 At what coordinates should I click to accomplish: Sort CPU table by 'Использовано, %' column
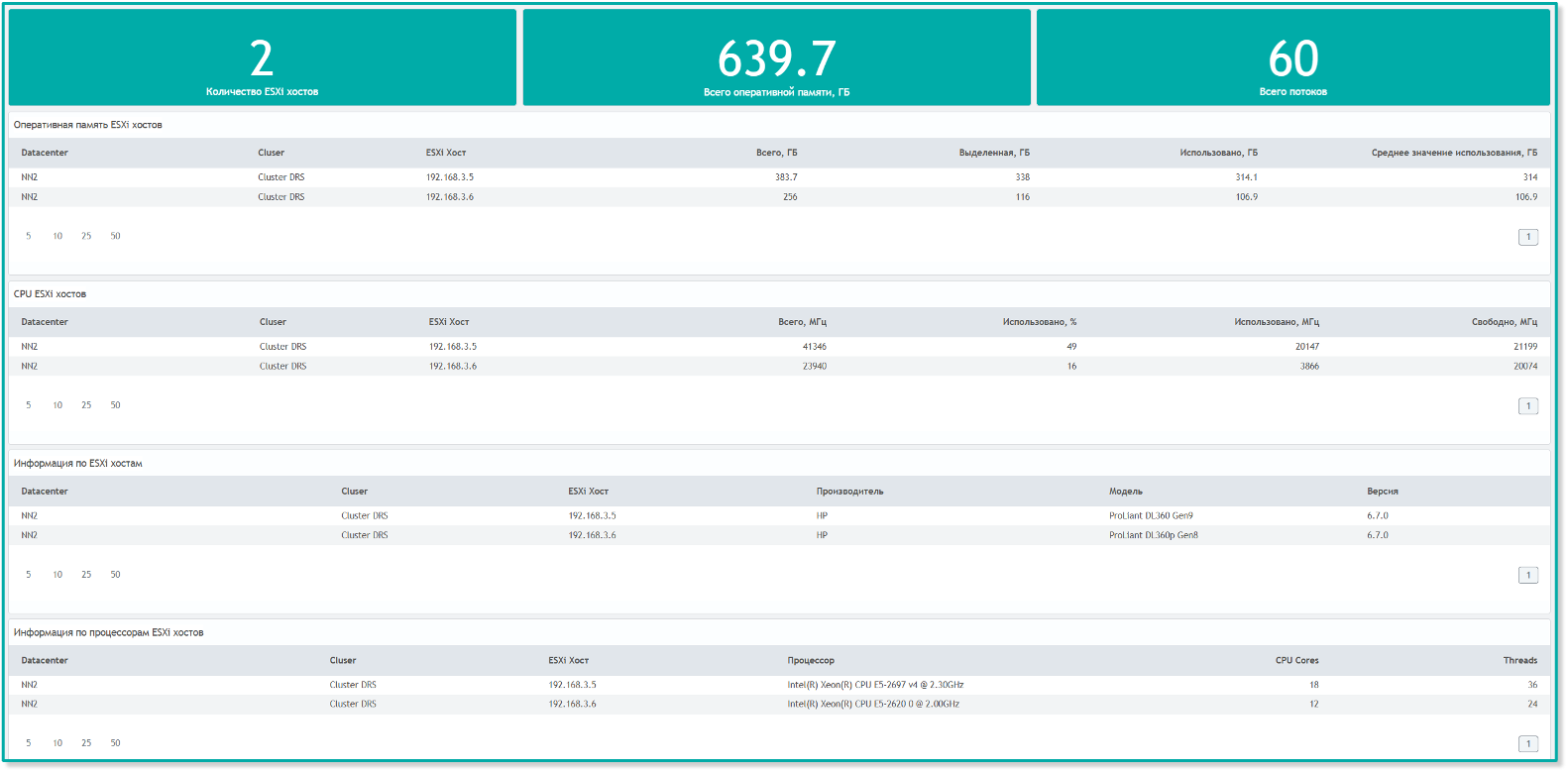click(1039, 322)
